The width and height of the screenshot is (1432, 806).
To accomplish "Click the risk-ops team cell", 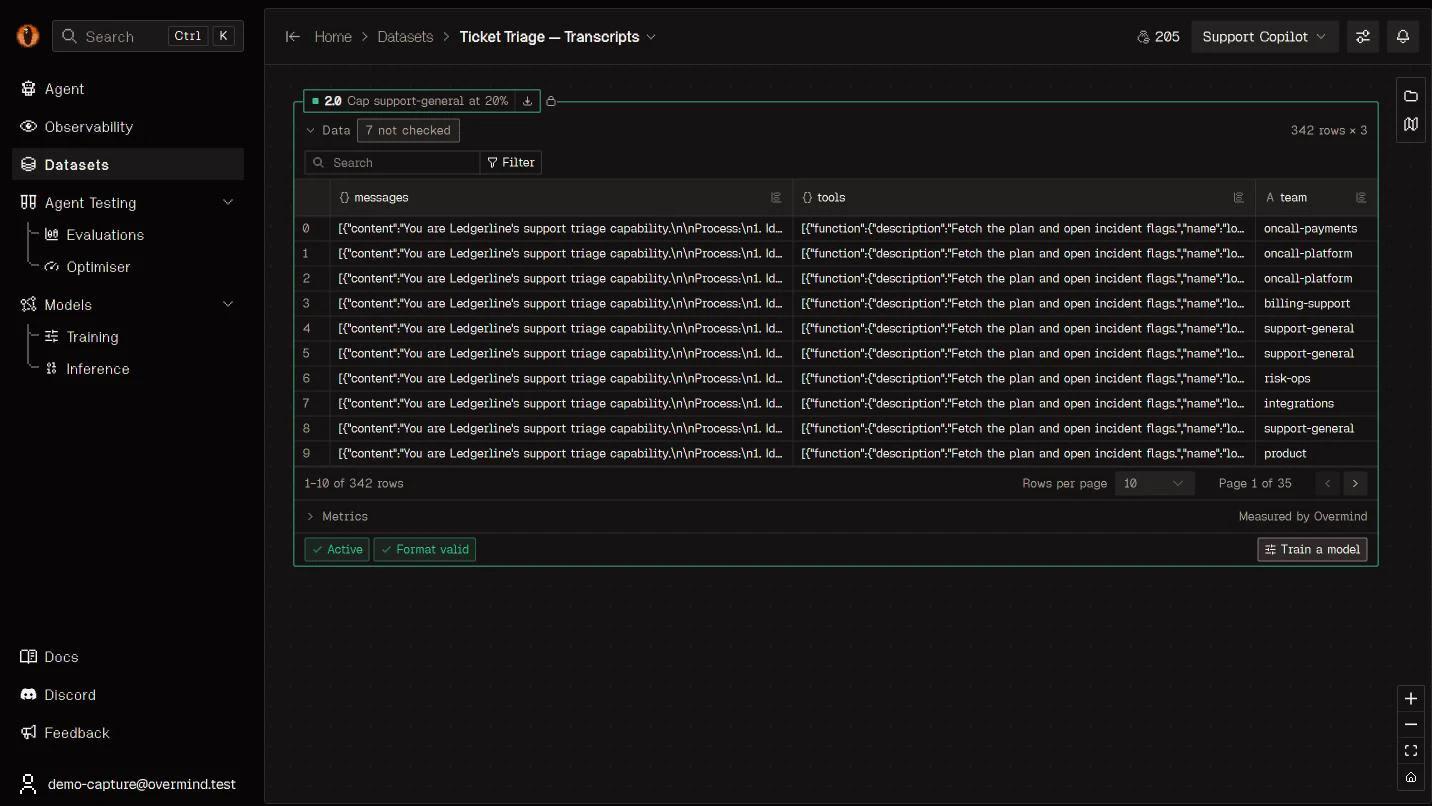I will click(x=1316, y=378).
